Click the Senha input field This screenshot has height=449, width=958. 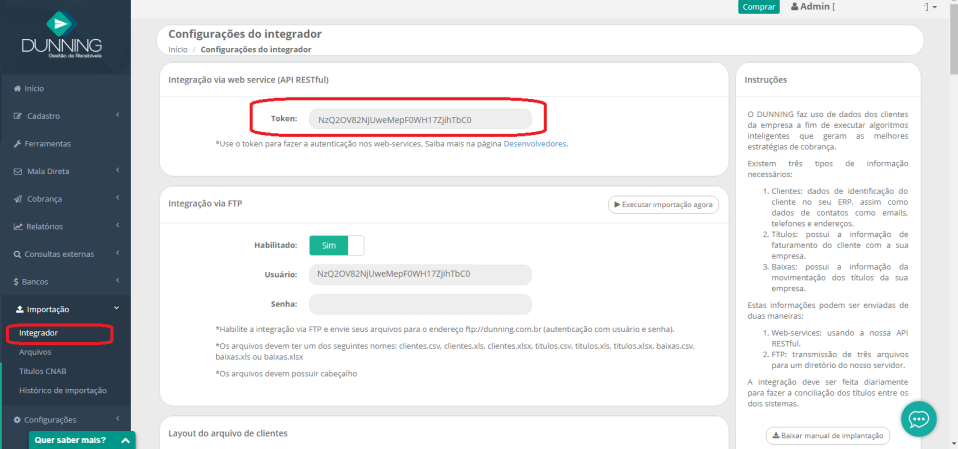(420, 304)
